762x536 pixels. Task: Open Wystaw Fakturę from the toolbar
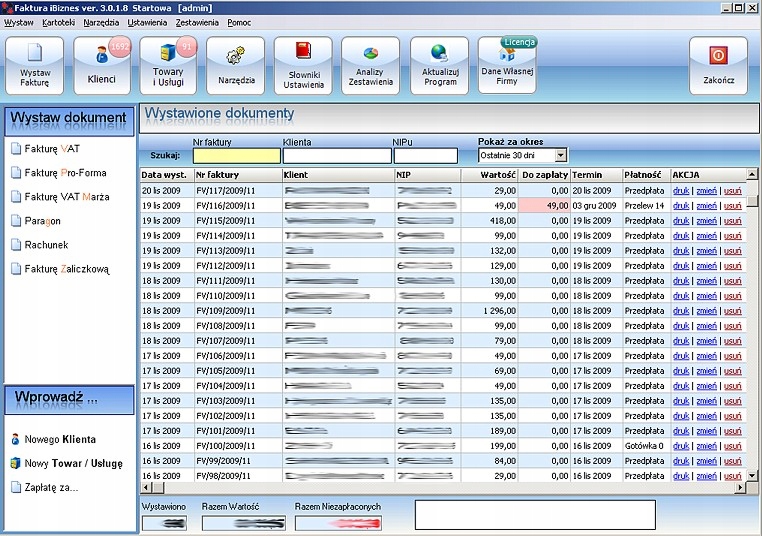coord(35,65)
